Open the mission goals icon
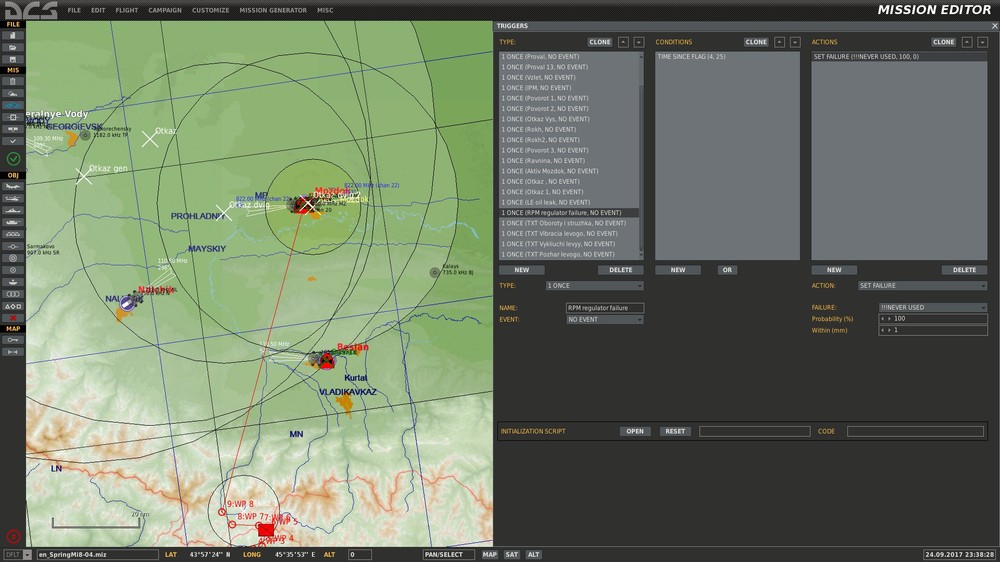Screen dimensions: 1000x562 [13, 117]
